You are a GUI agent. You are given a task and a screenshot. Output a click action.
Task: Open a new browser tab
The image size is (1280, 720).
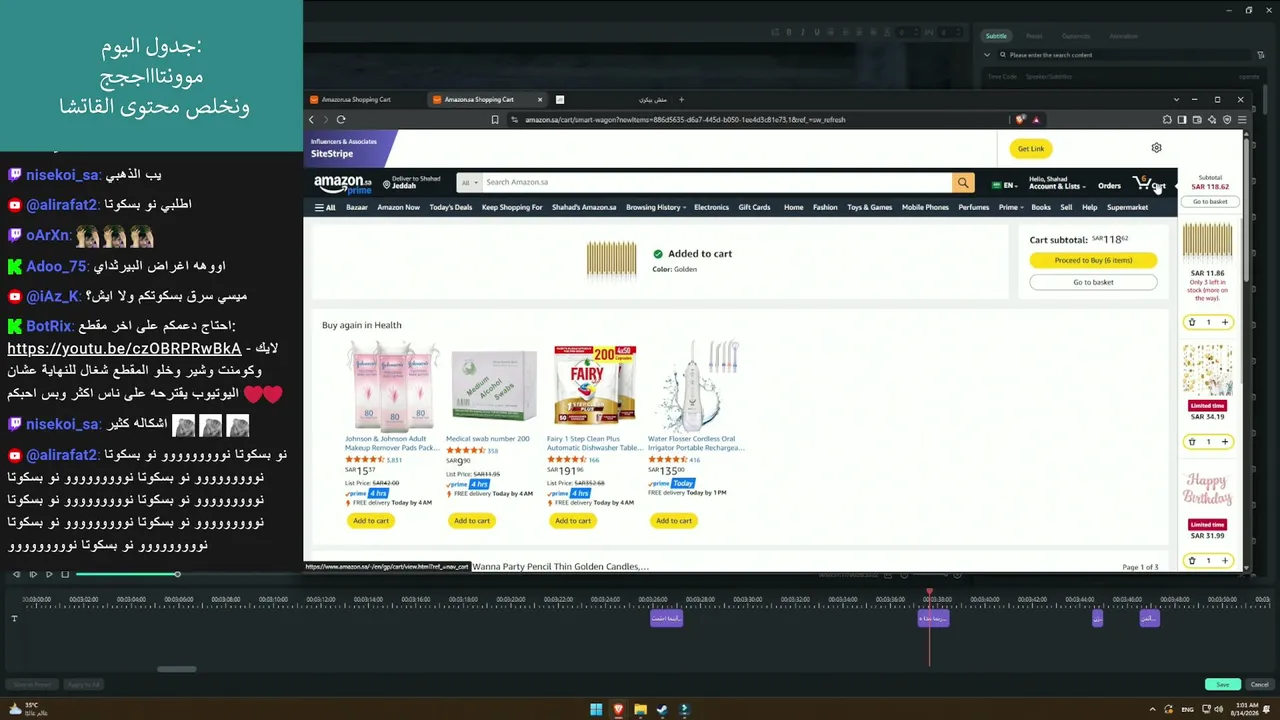point(681,99)
